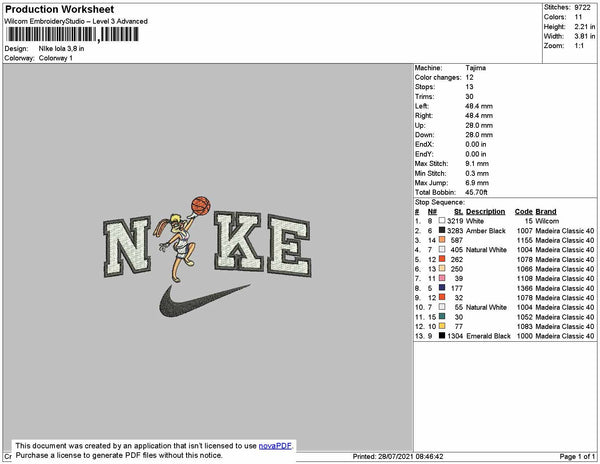The width and height of the screenshot is (600, 464).
Task: Click the 'Page 1 of 1' footer text
Action: (577, 456)
